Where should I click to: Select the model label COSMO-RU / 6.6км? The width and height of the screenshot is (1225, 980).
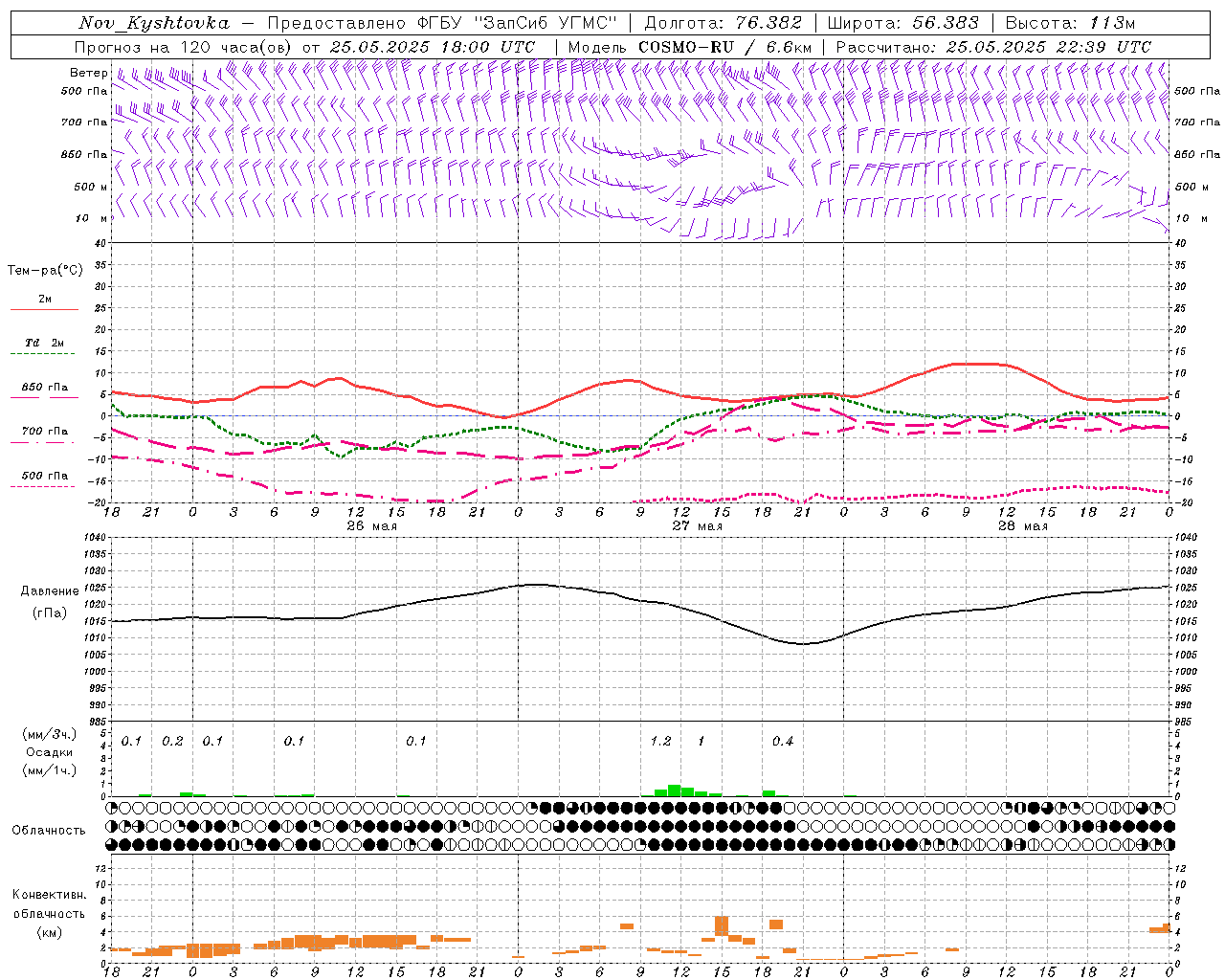click(x=725, y=47)
